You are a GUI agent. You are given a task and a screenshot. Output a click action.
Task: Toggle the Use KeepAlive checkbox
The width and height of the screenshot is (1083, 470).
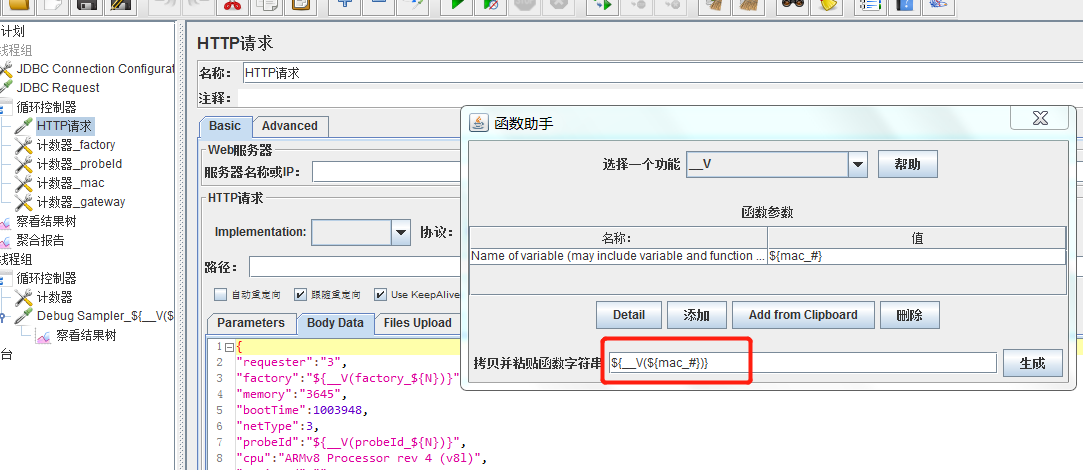381,294
